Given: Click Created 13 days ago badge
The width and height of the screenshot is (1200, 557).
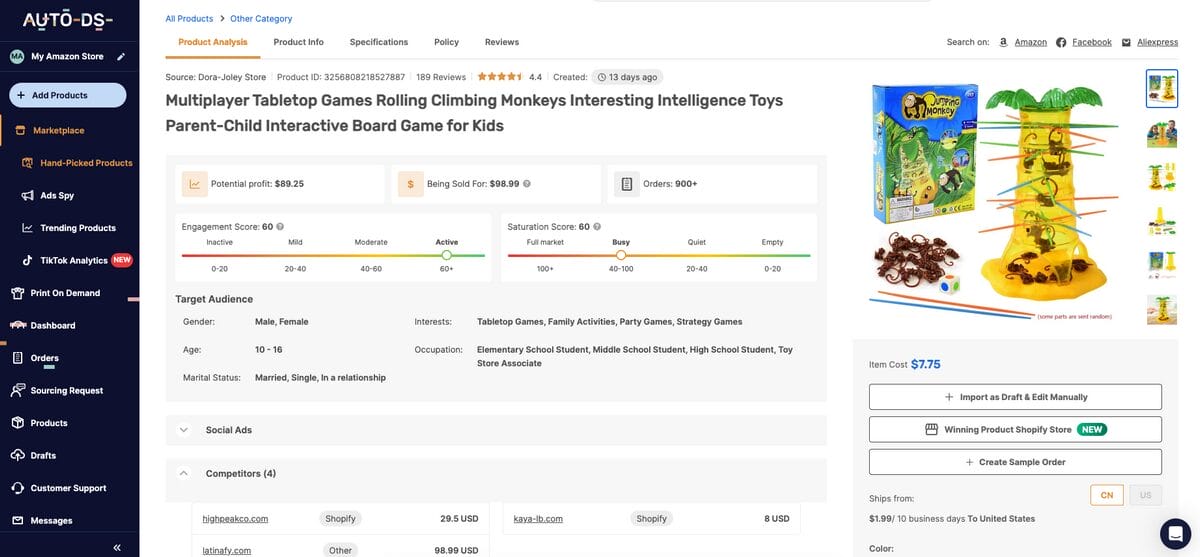Looking at the screenshot, I should [627, 77].
